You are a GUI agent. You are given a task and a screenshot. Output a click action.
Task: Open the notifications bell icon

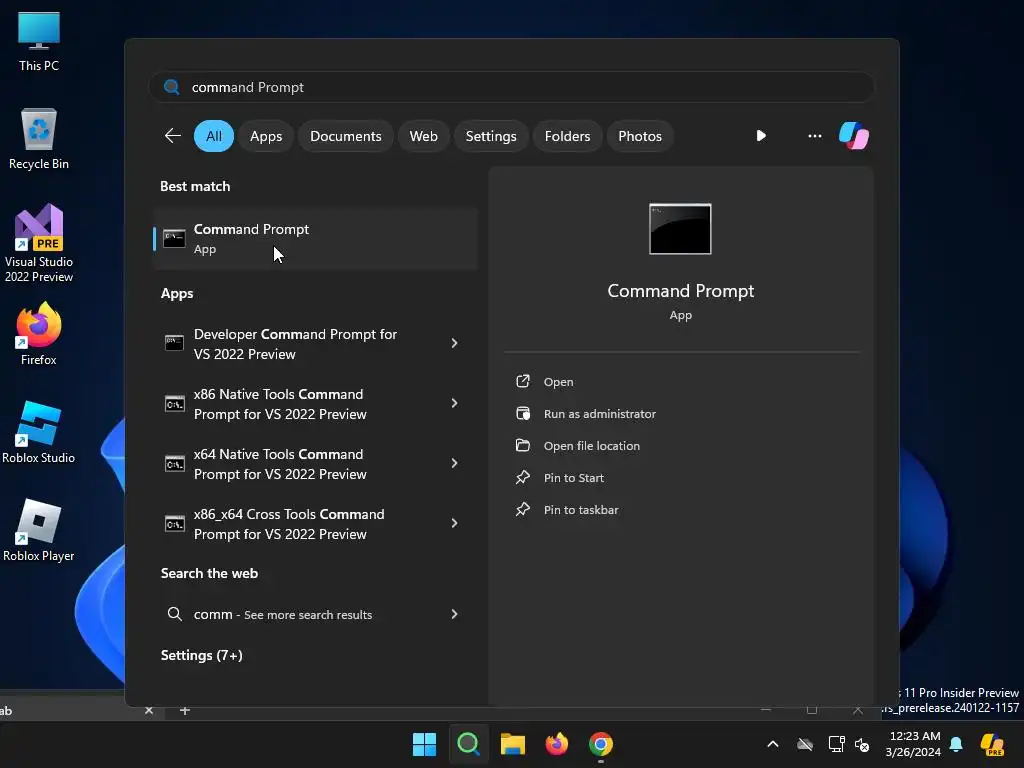point(956,744)
